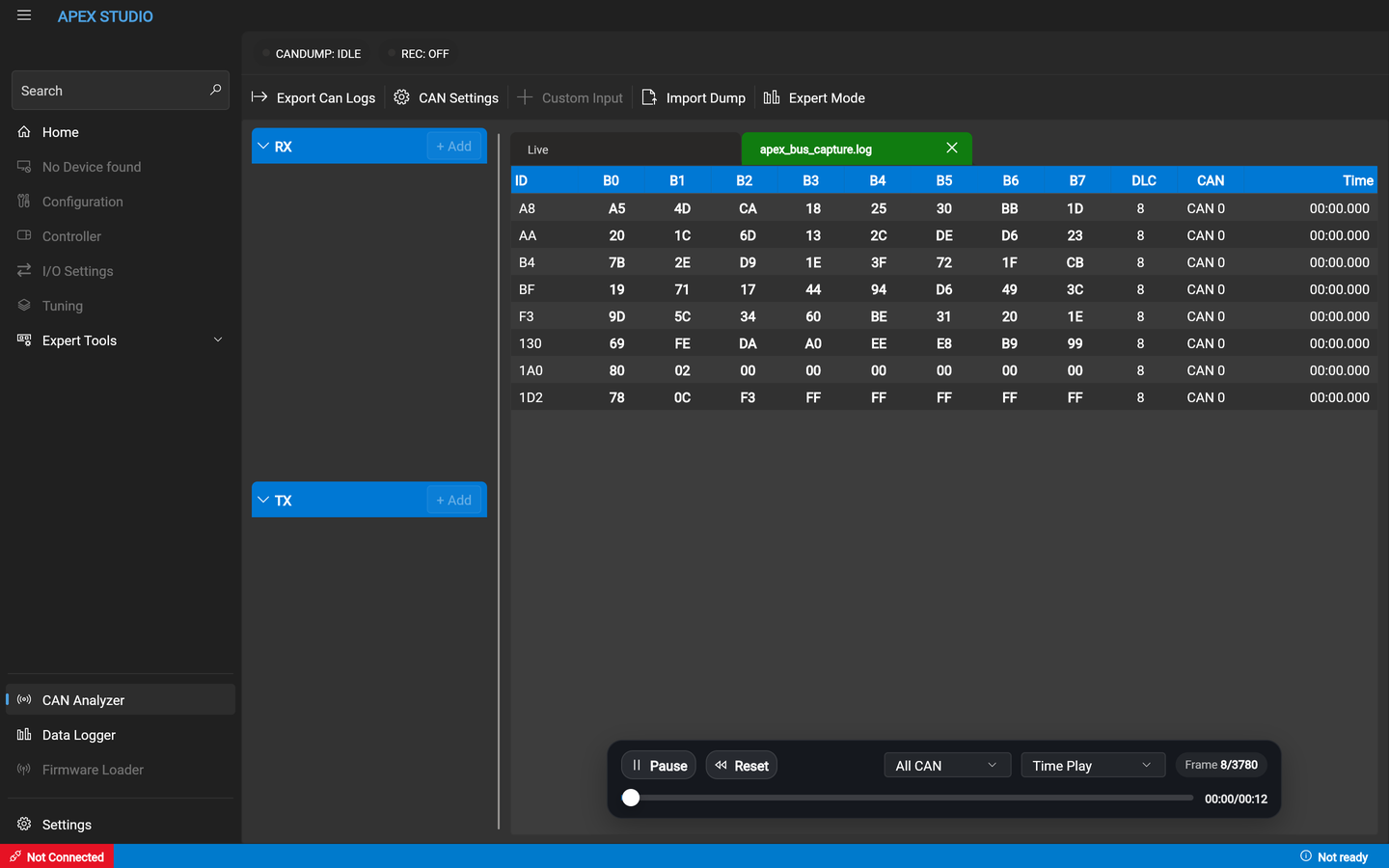Open the Time Play dropdown
1389x868 pixels.
tap(1093, 765)
